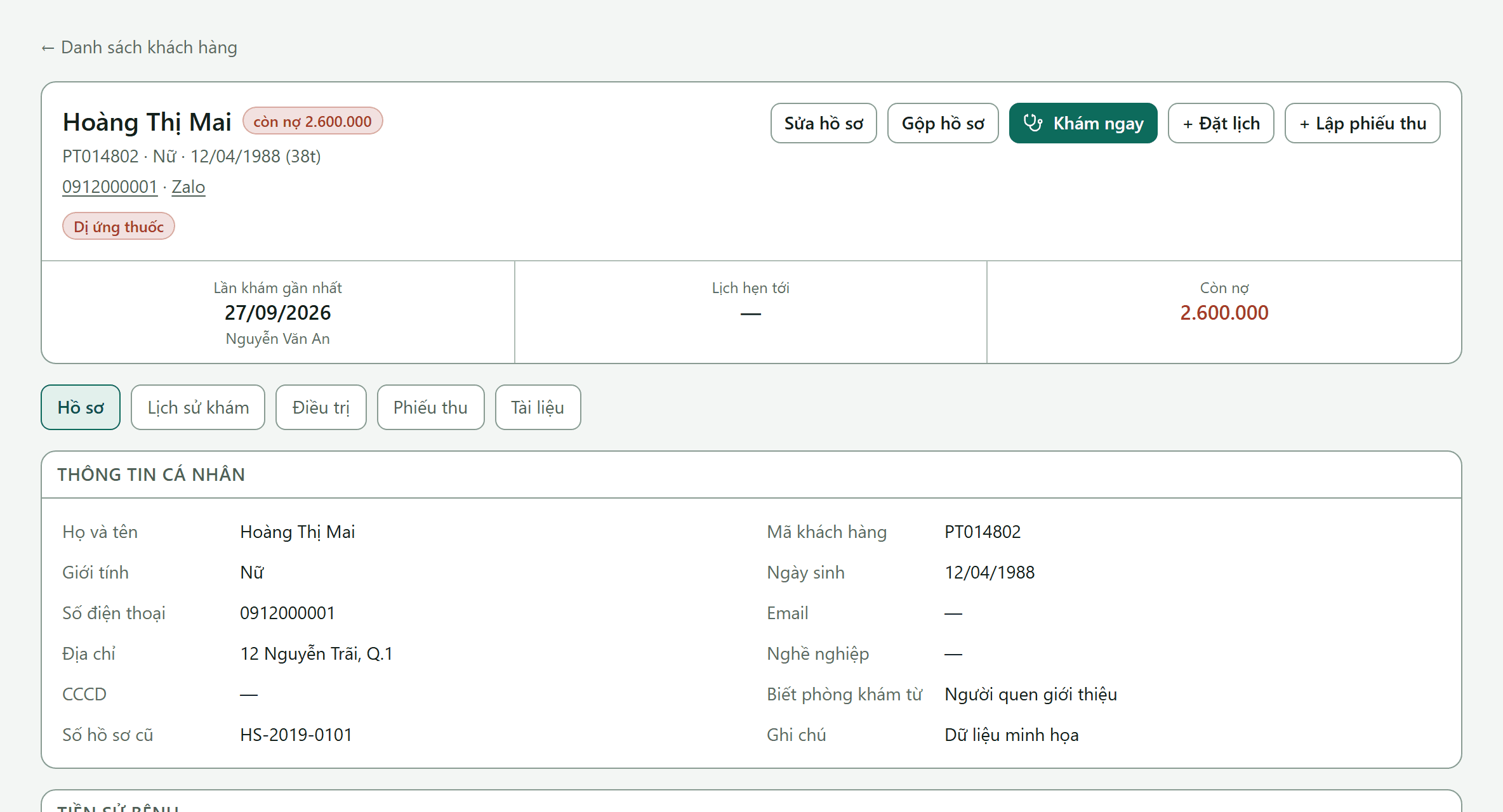Switch to Phiếu thu tab
Screen dimensions: 1503x812
430,407
